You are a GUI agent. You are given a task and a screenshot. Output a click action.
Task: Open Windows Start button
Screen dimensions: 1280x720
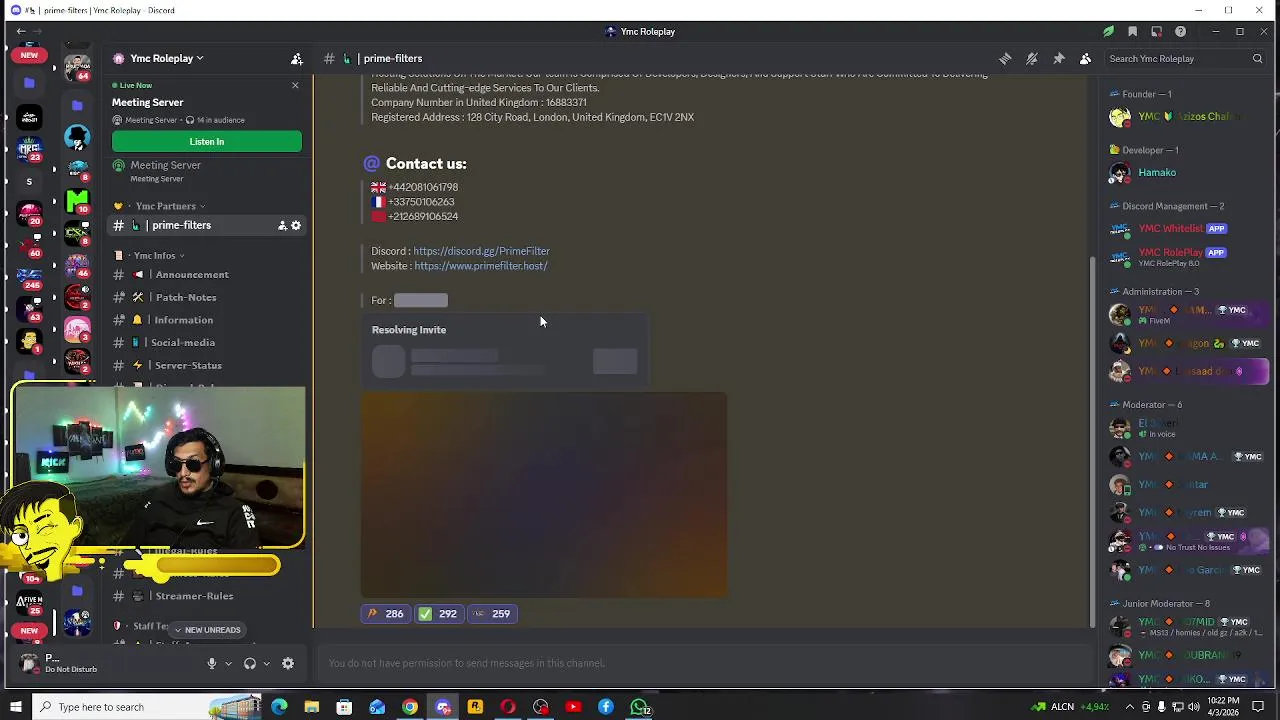click(x=15, y=707)
